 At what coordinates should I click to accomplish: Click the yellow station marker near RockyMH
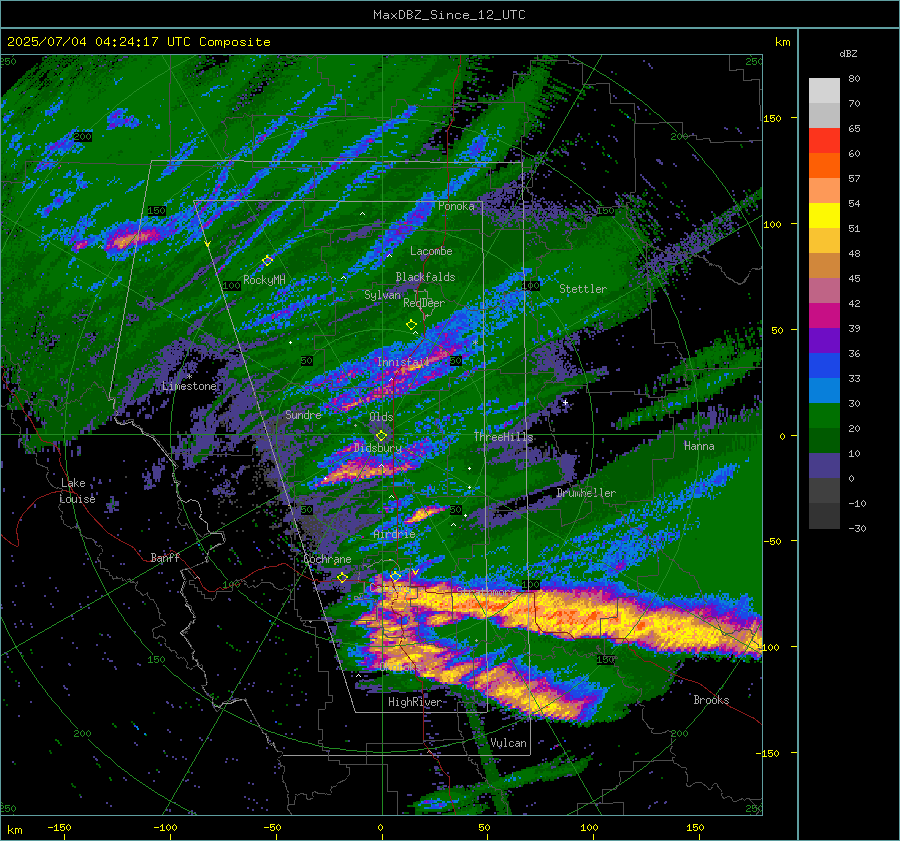(x=267, y=261)
